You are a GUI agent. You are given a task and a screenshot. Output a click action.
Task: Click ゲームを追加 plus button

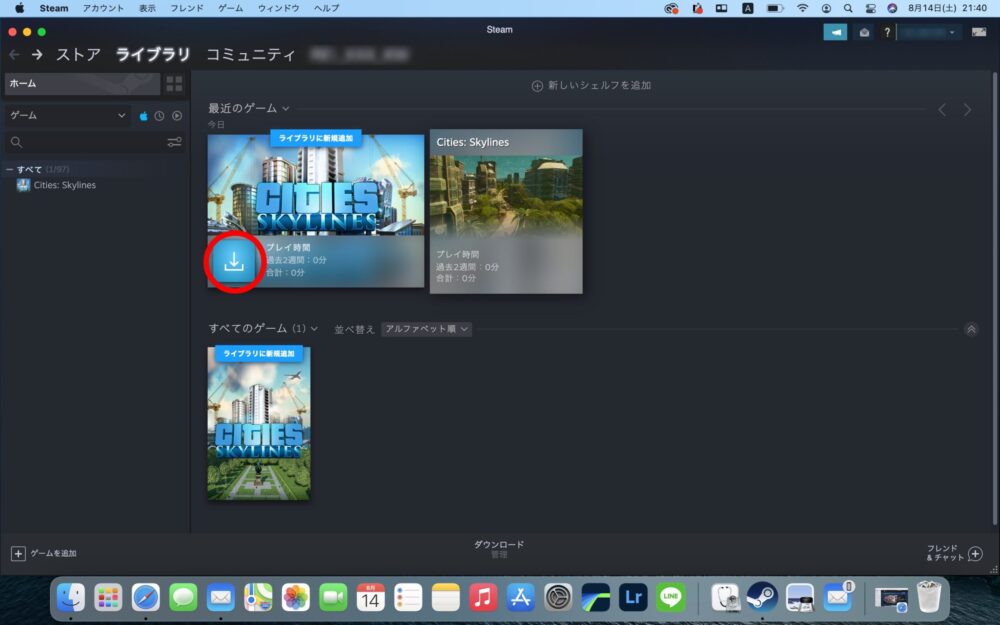[x=43, y=553]
